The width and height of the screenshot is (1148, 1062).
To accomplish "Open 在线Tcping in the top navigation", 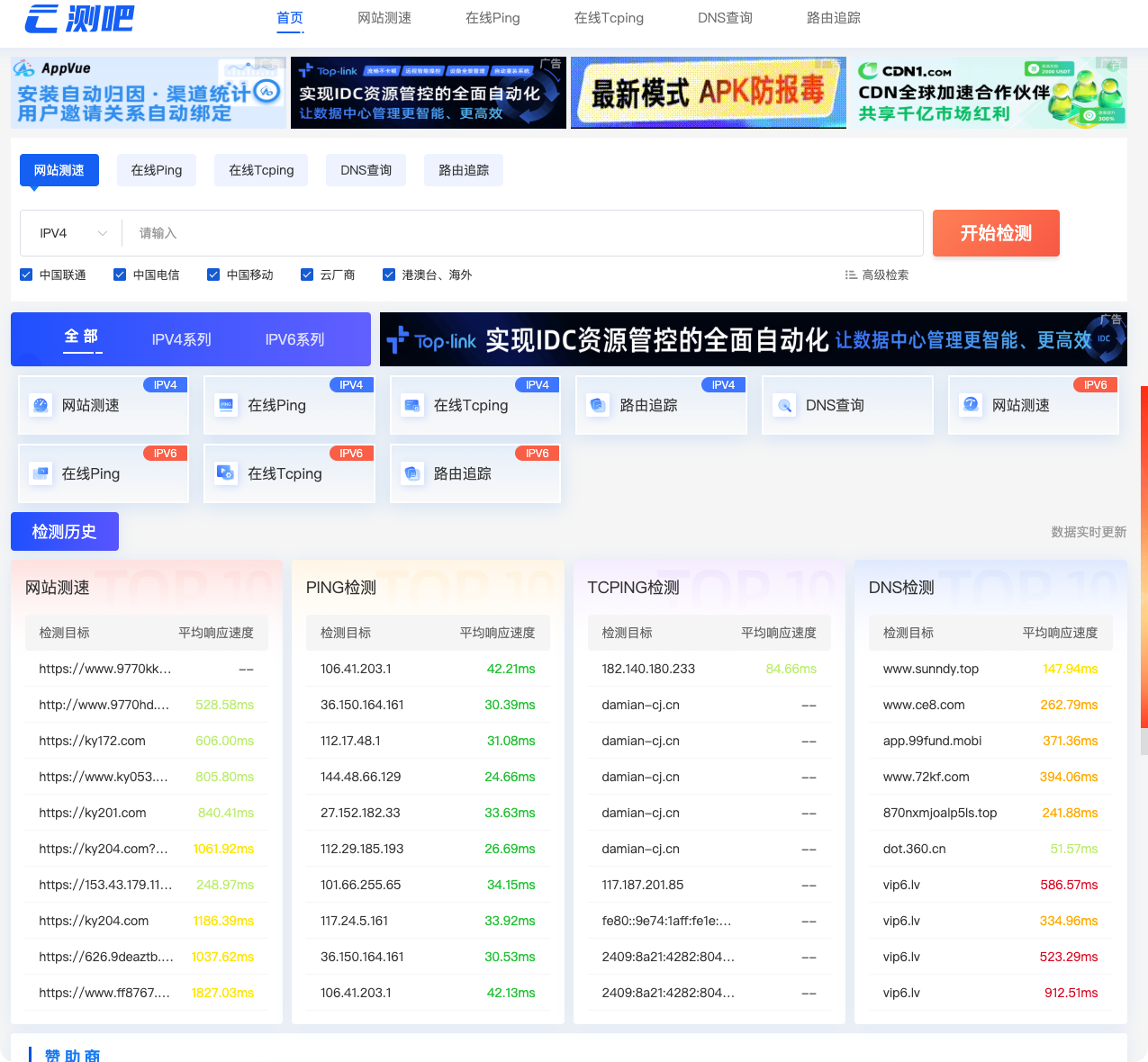I will tap(609, 18).
